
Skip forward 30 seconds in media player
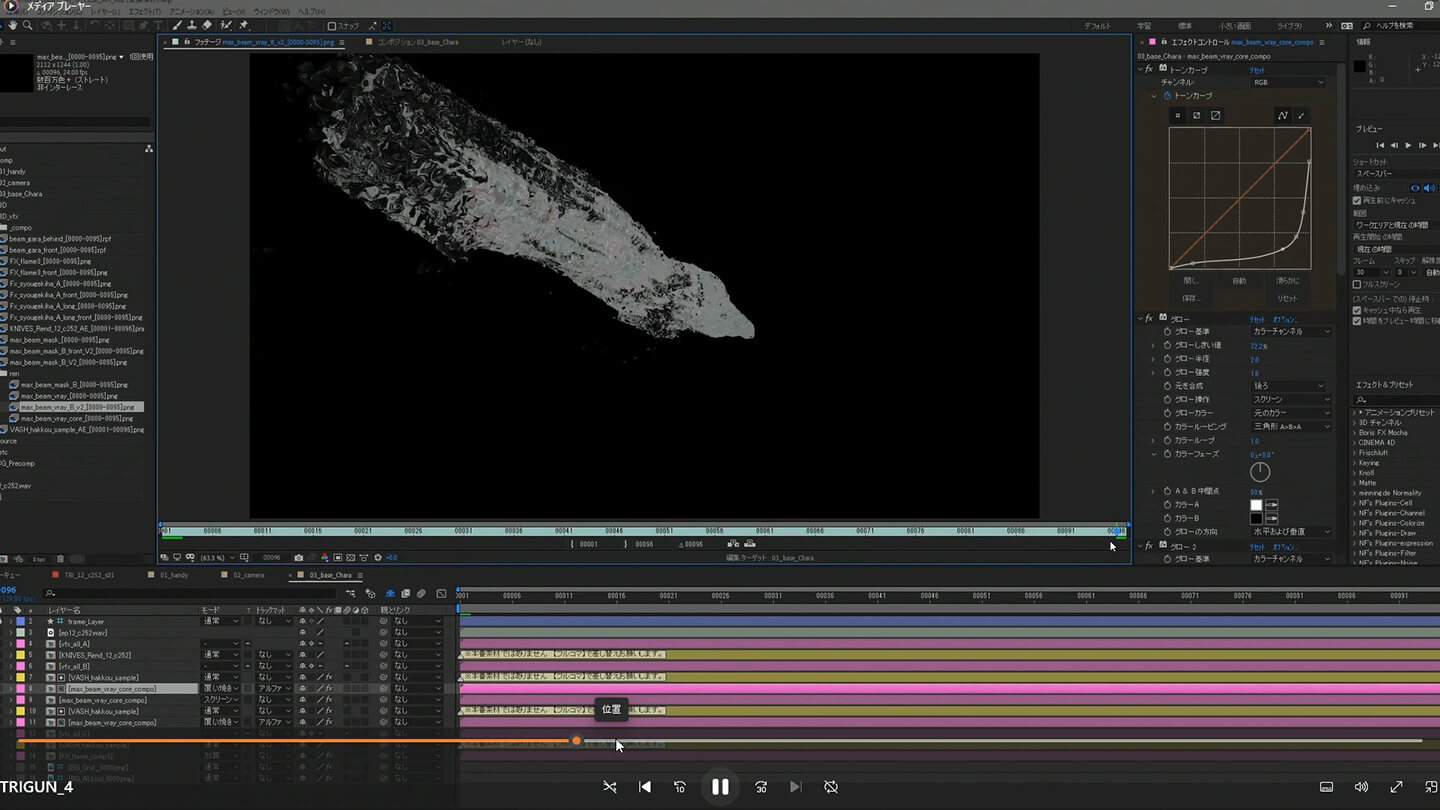pos(760,787)
